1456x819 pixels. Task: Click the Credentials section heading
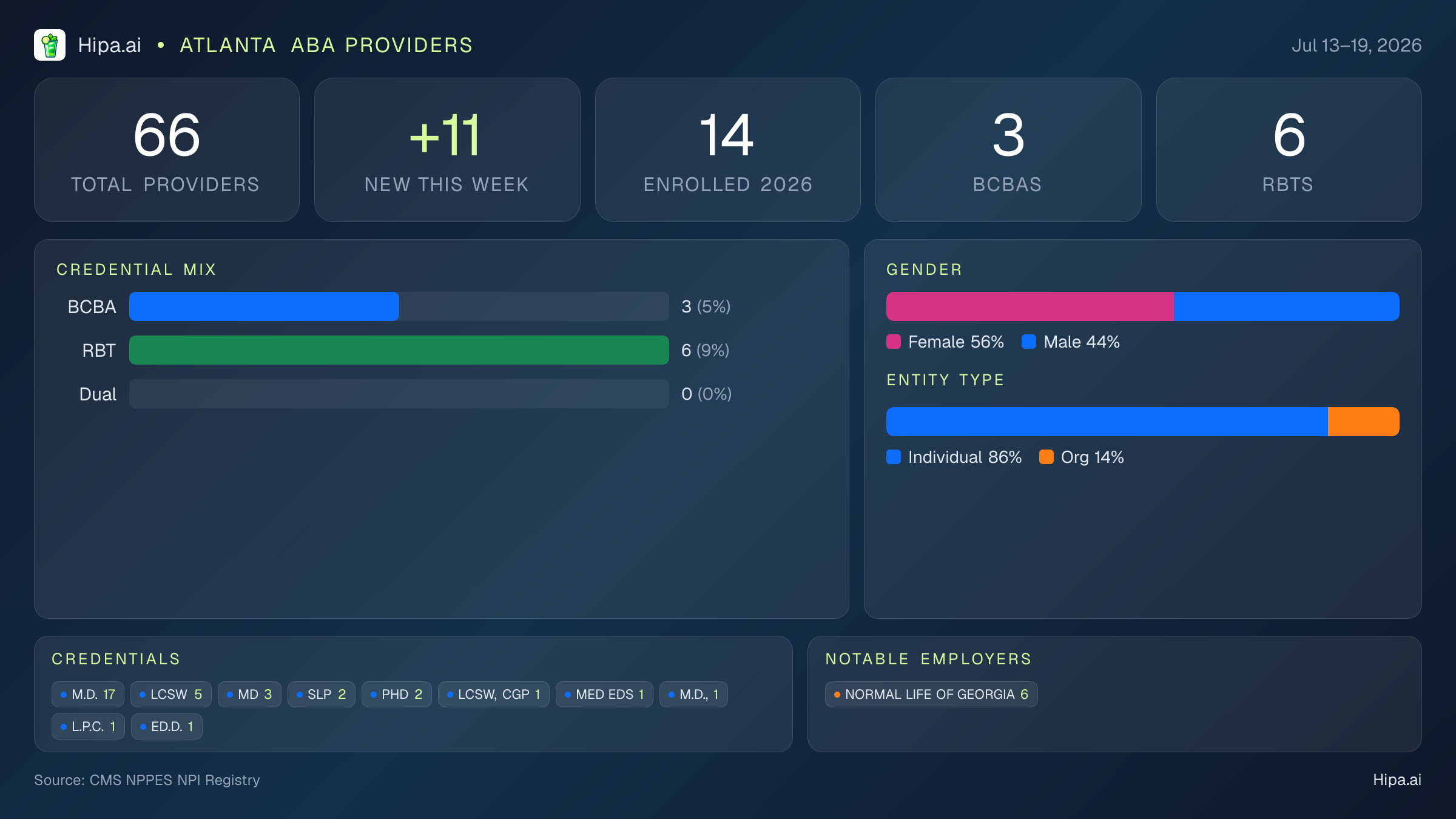point(116,659)
